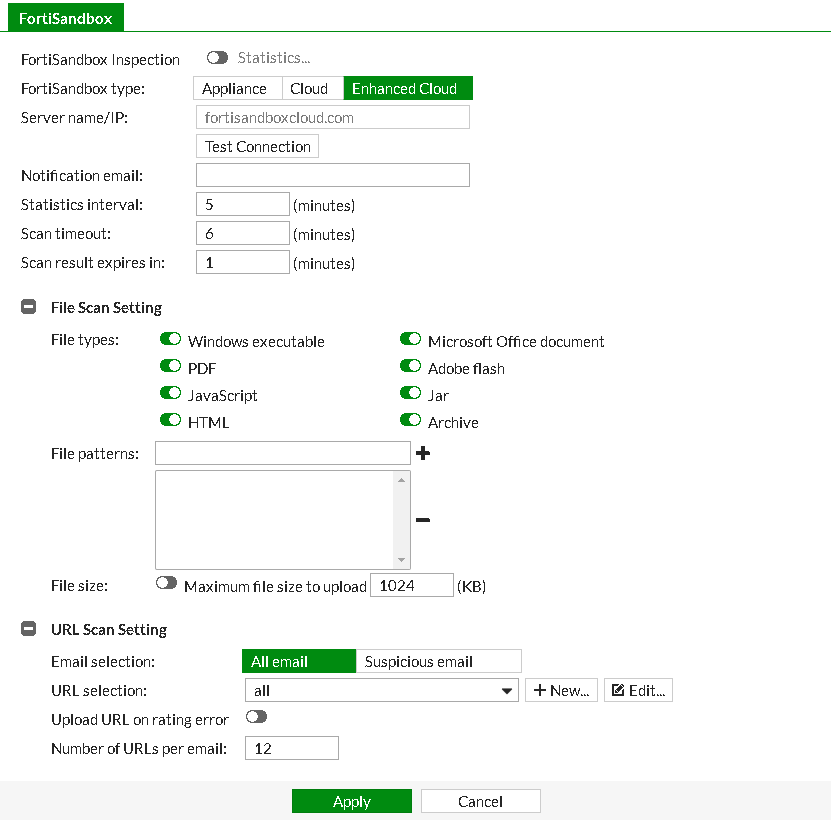Click the New URL selection button

(x=561, y=689)
